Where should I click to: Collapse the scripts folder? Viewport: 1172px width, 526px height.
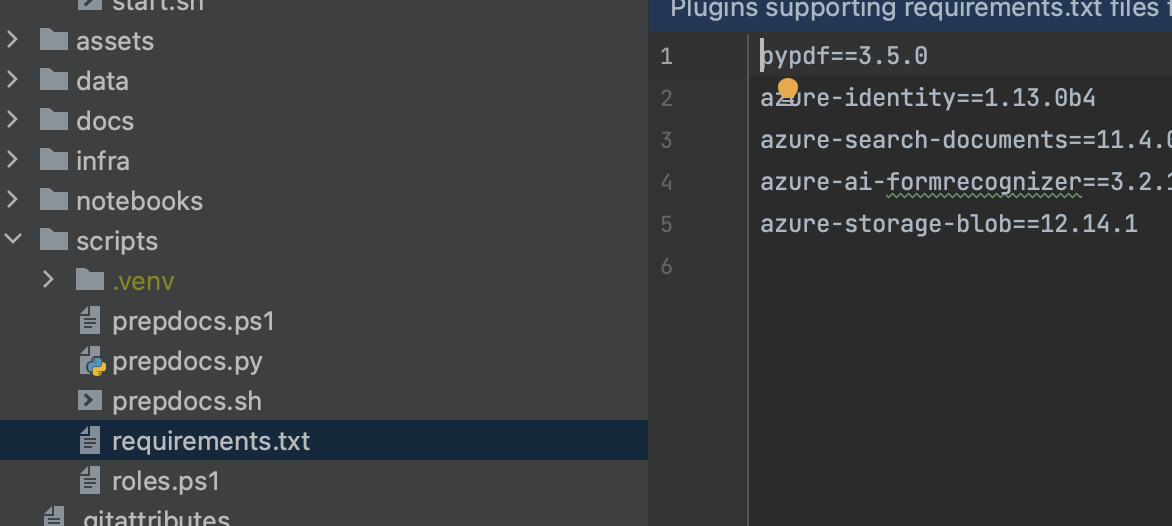click(13, 241)
